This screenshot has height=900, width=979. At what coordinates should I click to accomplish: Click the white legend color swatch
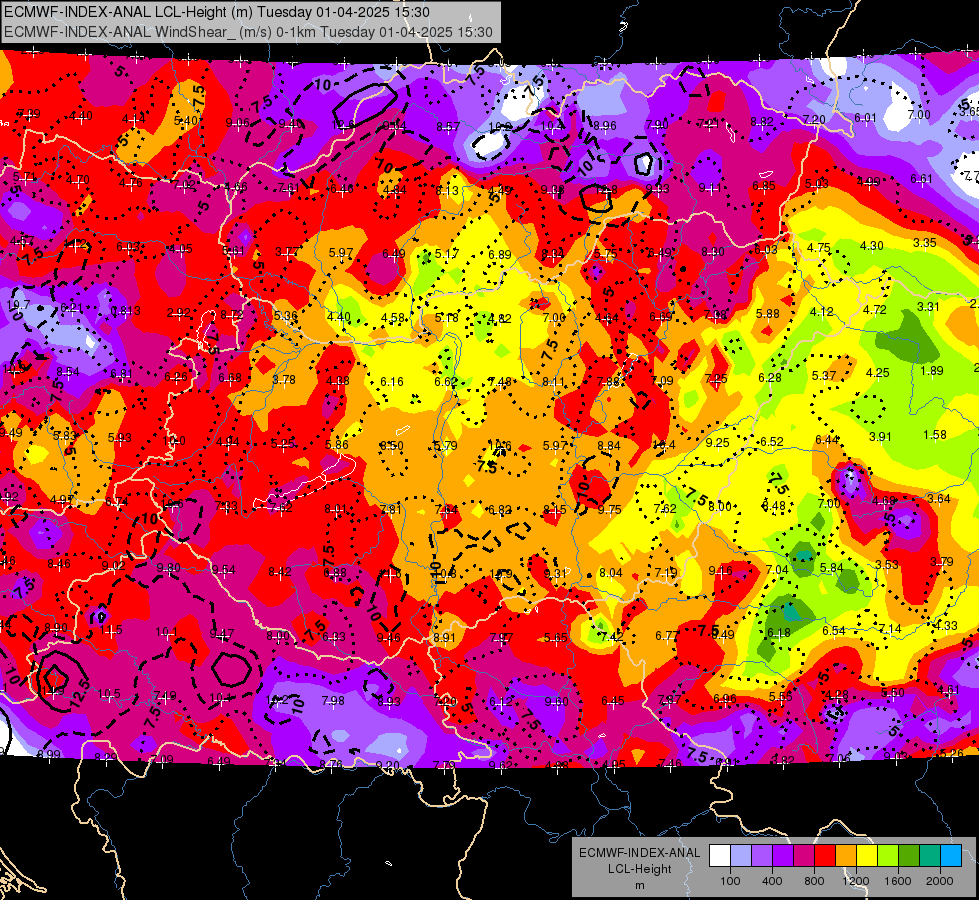tap(720, 856)
